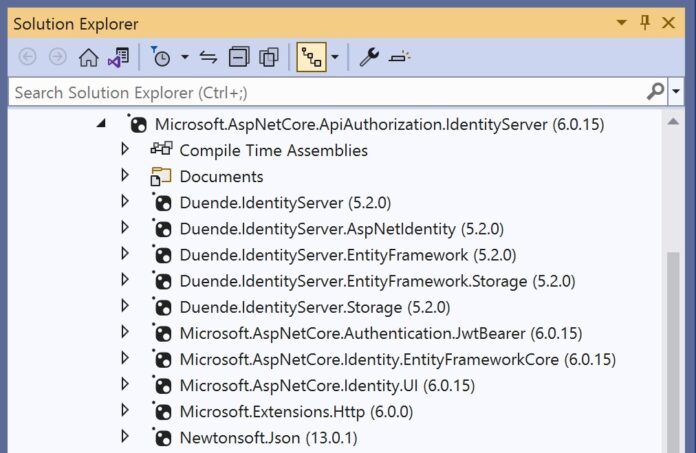Toggle the highlighted view nesting button

tap(310, 57)
